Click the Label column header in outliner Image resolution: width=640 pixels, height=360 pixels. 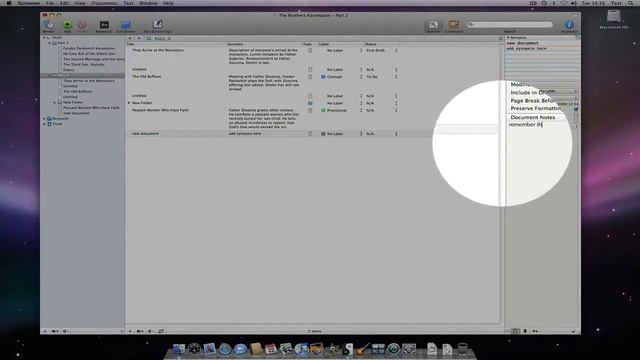pyautogui.click(x=340, y=44)
